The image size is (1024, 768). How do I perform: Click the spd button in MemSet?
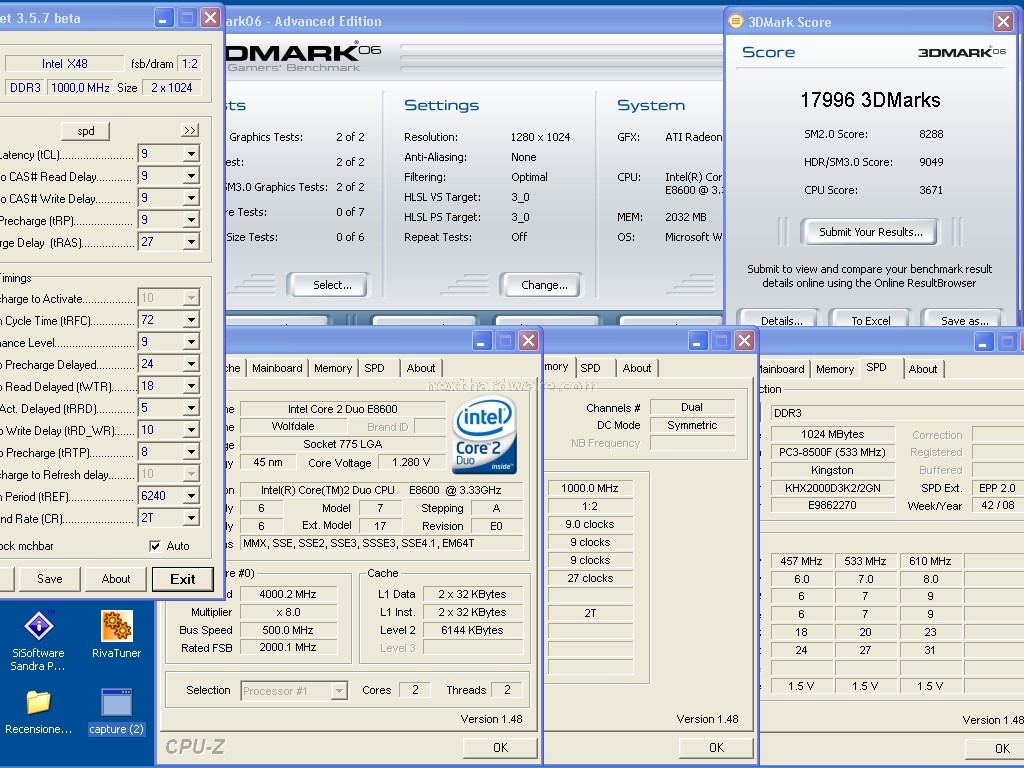[x=86, y=131]
